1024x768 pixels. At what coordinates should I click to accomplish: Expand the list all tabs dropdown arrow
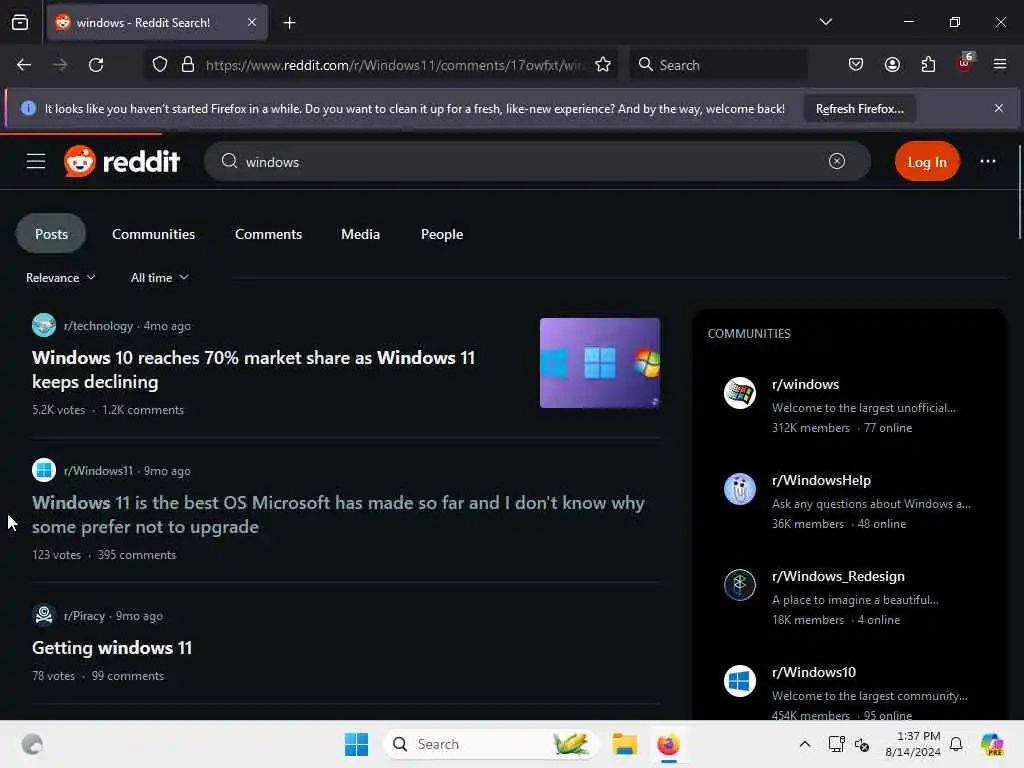pos(825,22)
